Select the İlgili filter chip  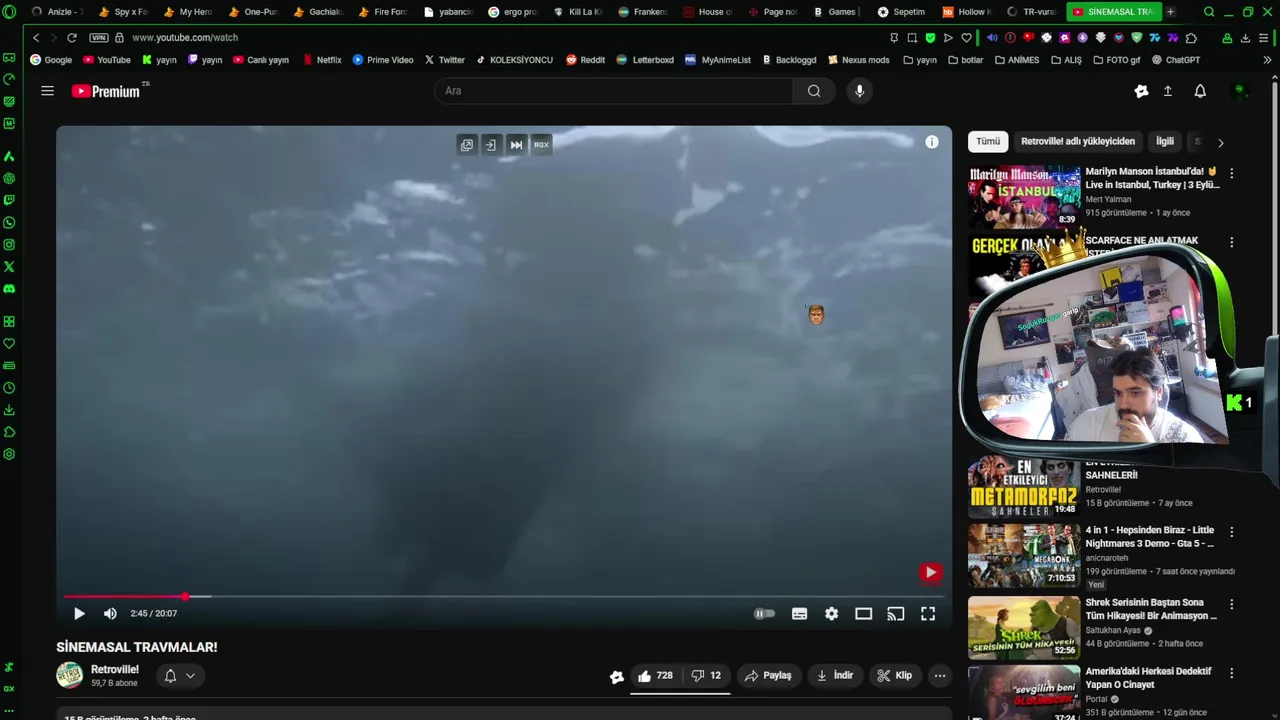[x=1165, y=142]
